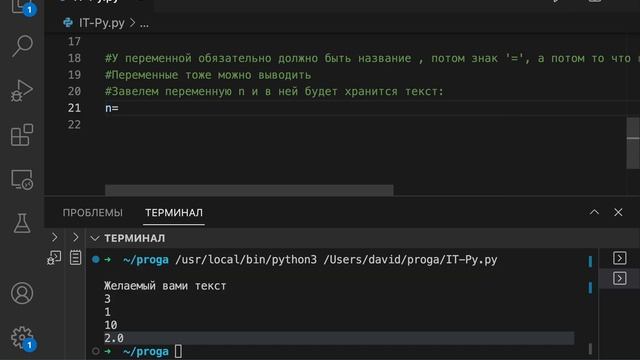Open the Search view
Screen dimensions: 640x360
pos(22,45)
